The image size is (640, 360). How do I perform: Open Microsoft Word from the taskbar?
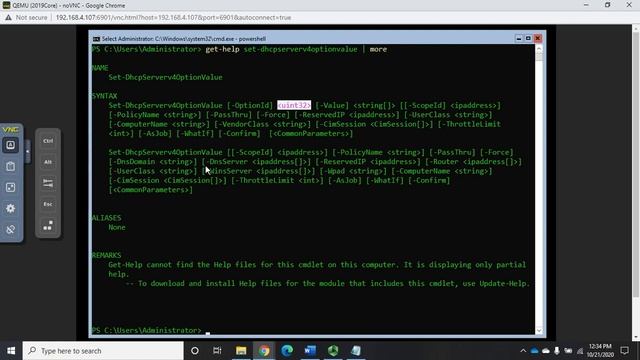[x=310, y=351]
